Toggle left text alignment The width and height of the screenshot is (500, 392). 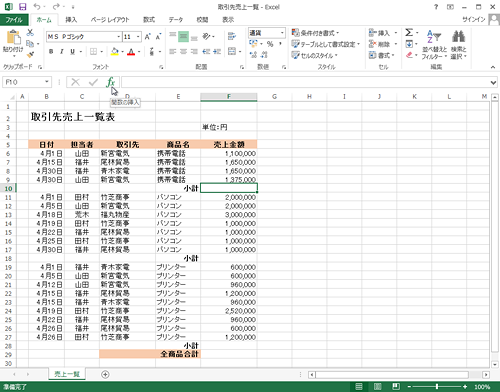pyautogui.click(x=172, y=51)
